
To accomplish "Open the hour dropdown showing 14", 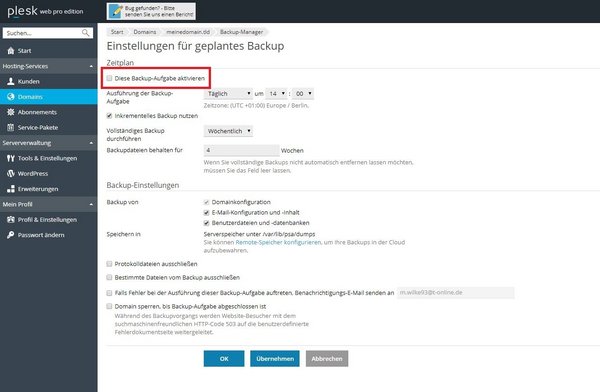I will point(276,93).
